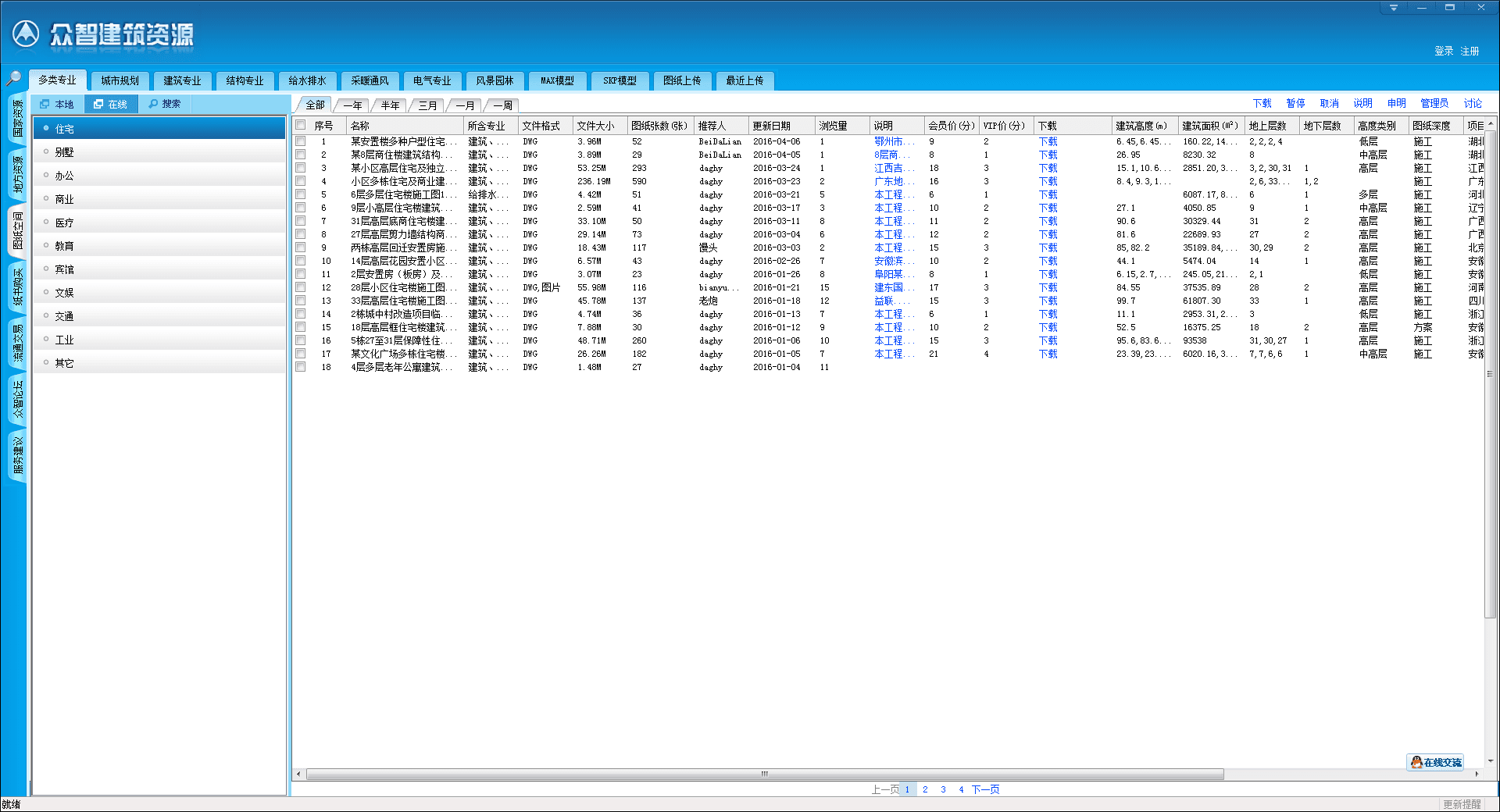The height and width of the screenshot is (812, 1500).
Task: Select the 别墅 category radio item
Action: pos(64,152)
